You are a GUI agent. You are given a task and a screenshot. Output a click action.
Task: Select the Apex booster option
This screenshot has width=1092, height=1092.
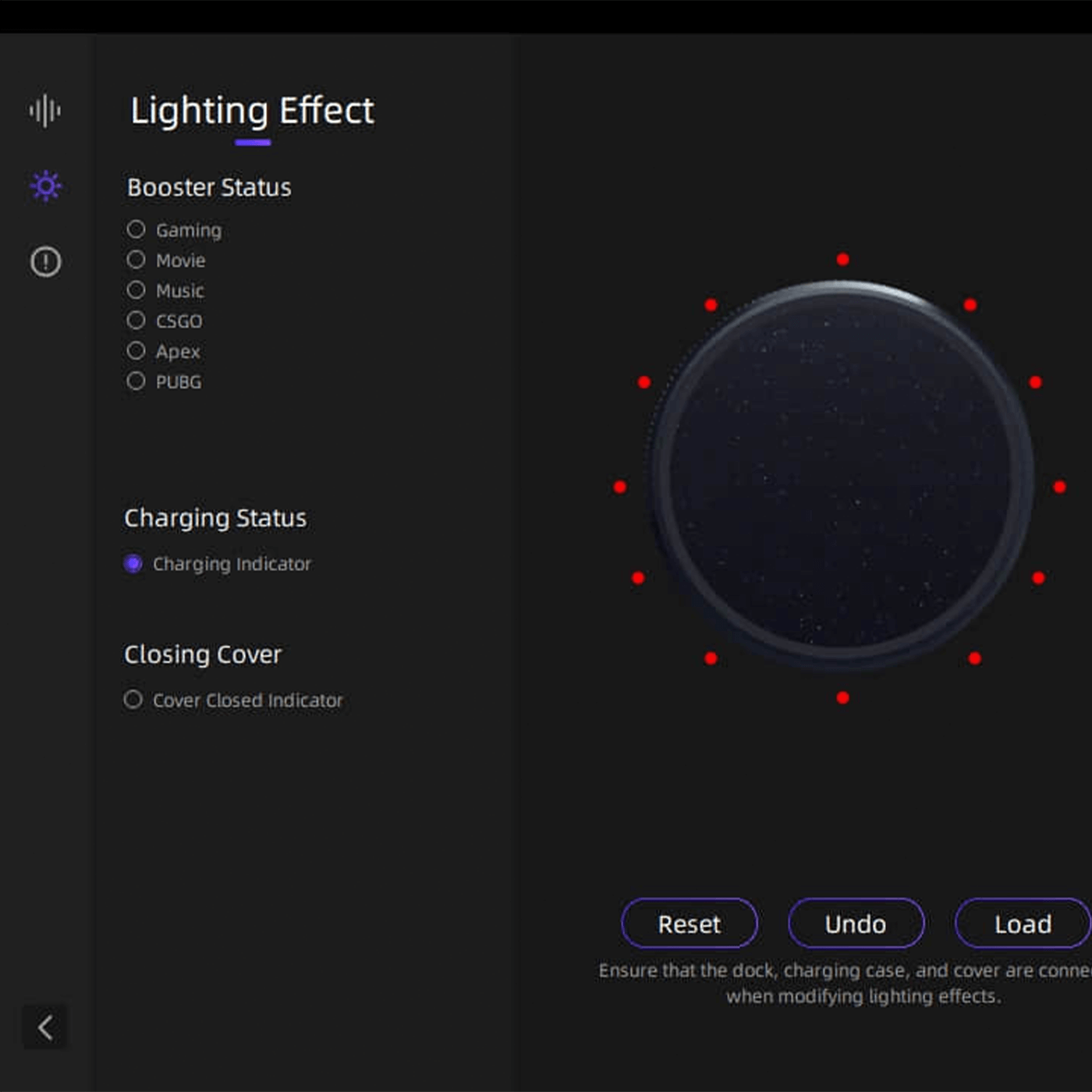[136, 351]
